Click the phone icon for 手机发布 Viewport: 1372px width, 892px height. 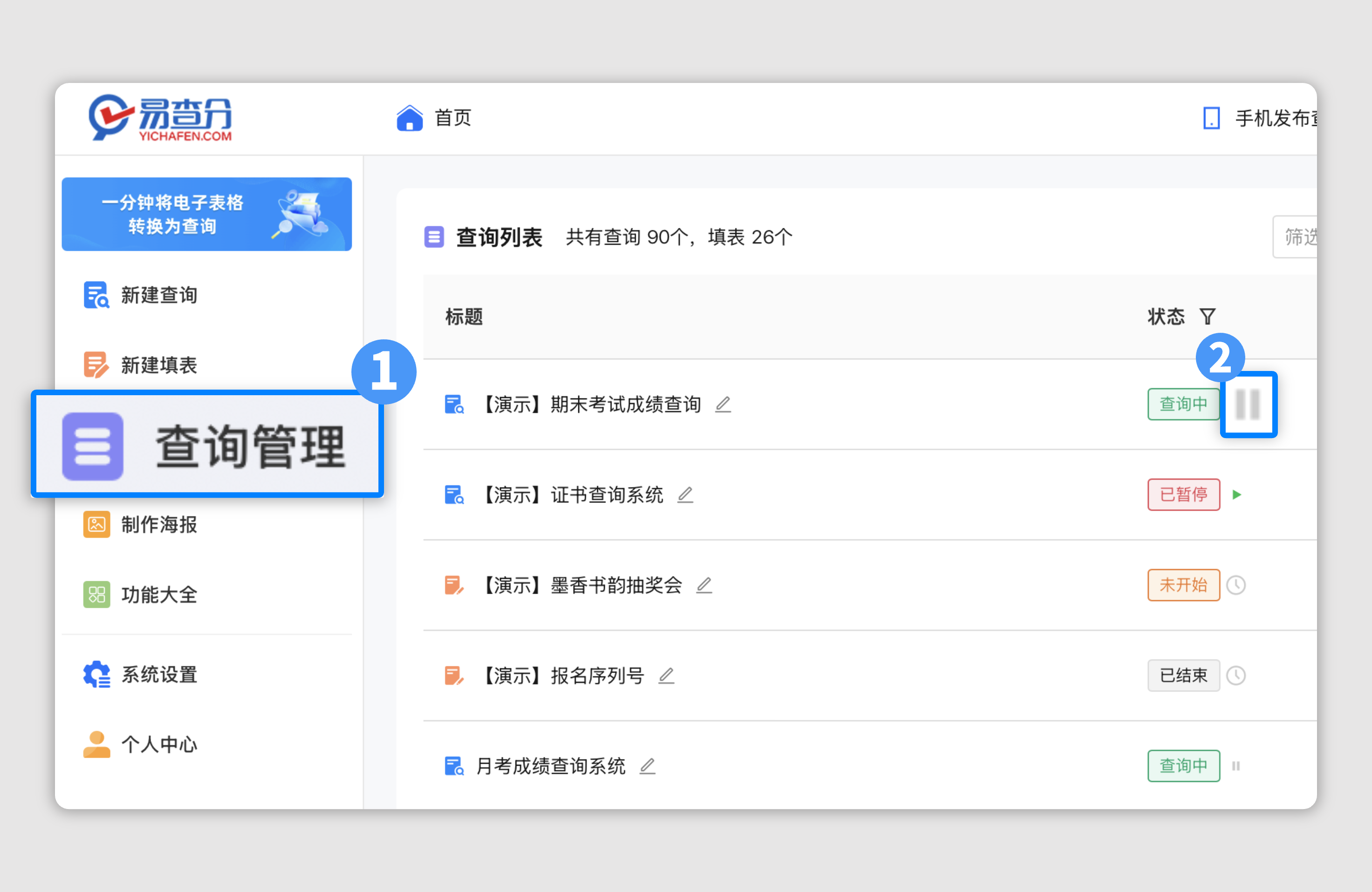click(x=1211, y=118)
